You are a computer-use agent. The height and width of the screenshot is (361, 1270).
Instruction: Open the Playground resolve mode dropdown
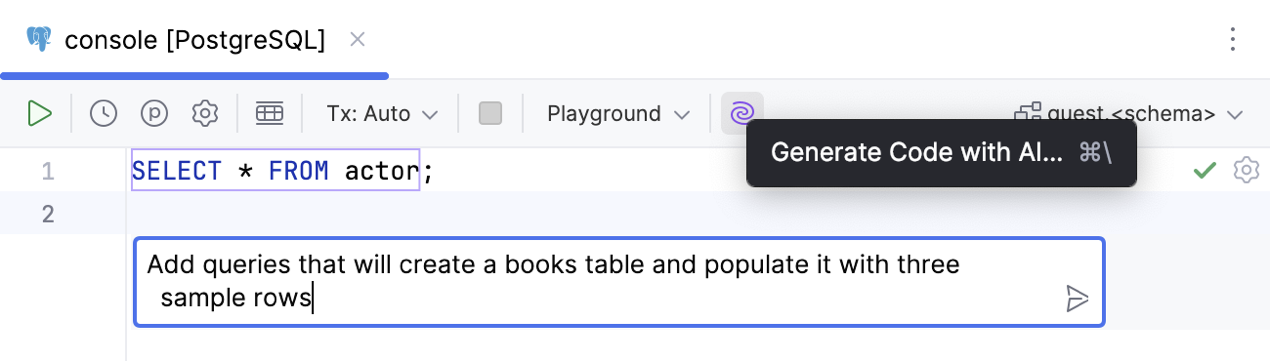tap(619, 114)
